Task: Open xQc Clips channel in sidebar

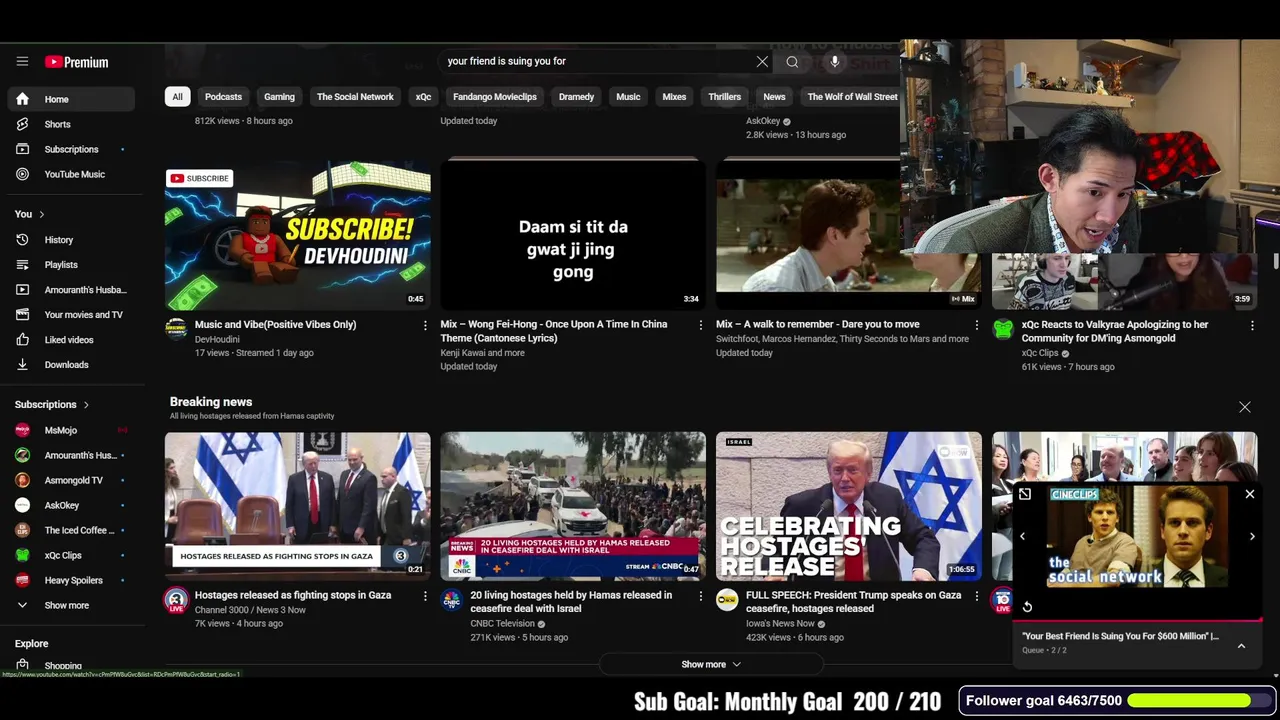Action: coord(70,555)
